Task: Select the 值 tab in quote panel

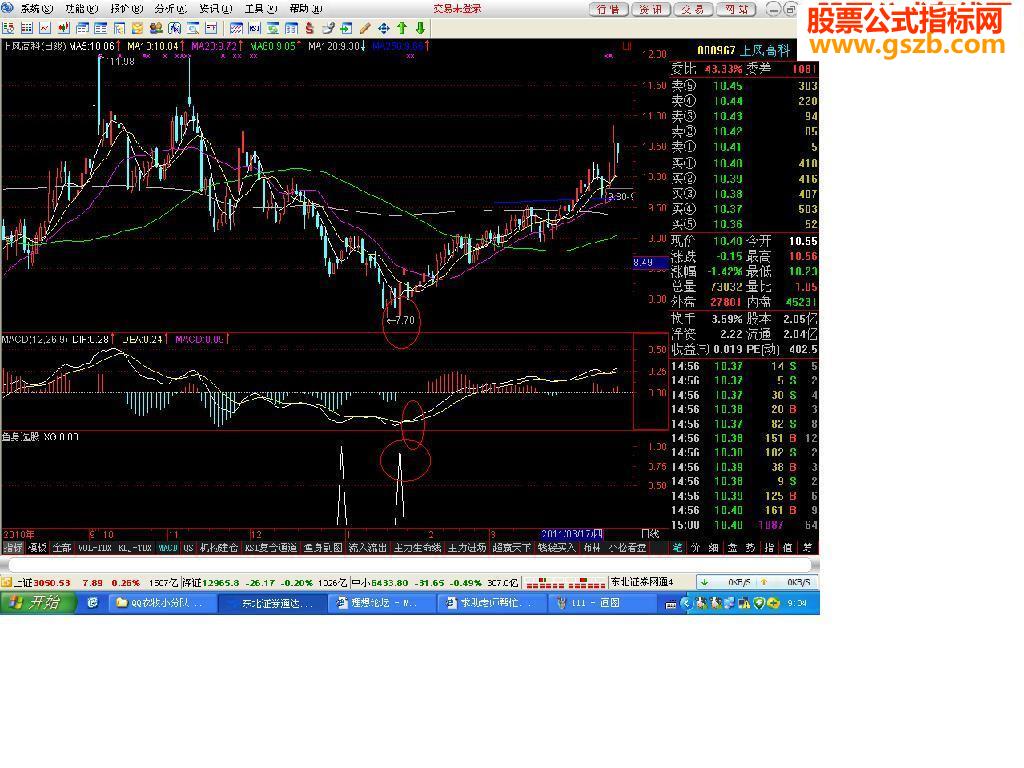Action: [x=788, y=548]
